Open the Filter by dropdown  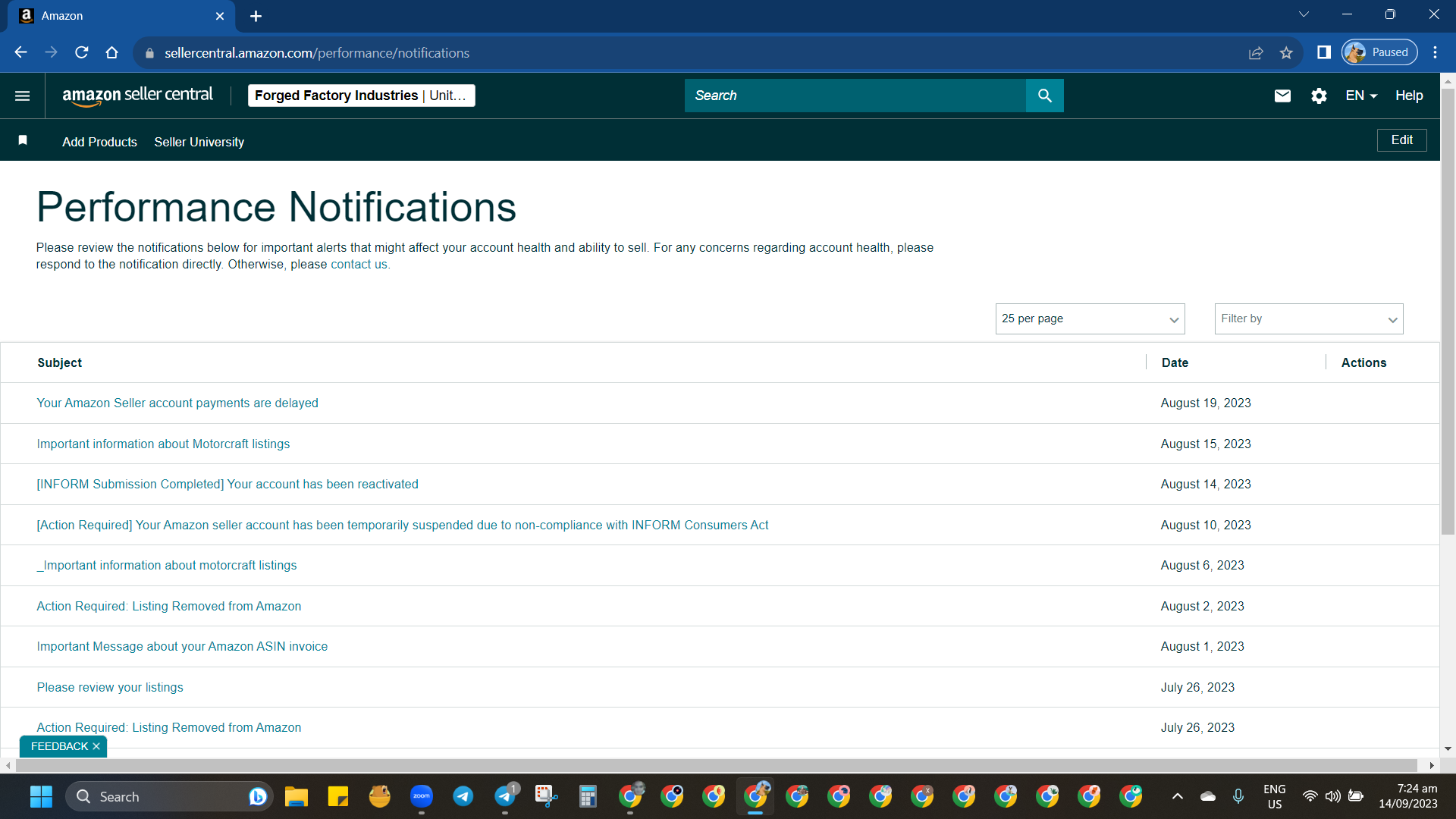pyautogui.click(x=1309, y=319)
